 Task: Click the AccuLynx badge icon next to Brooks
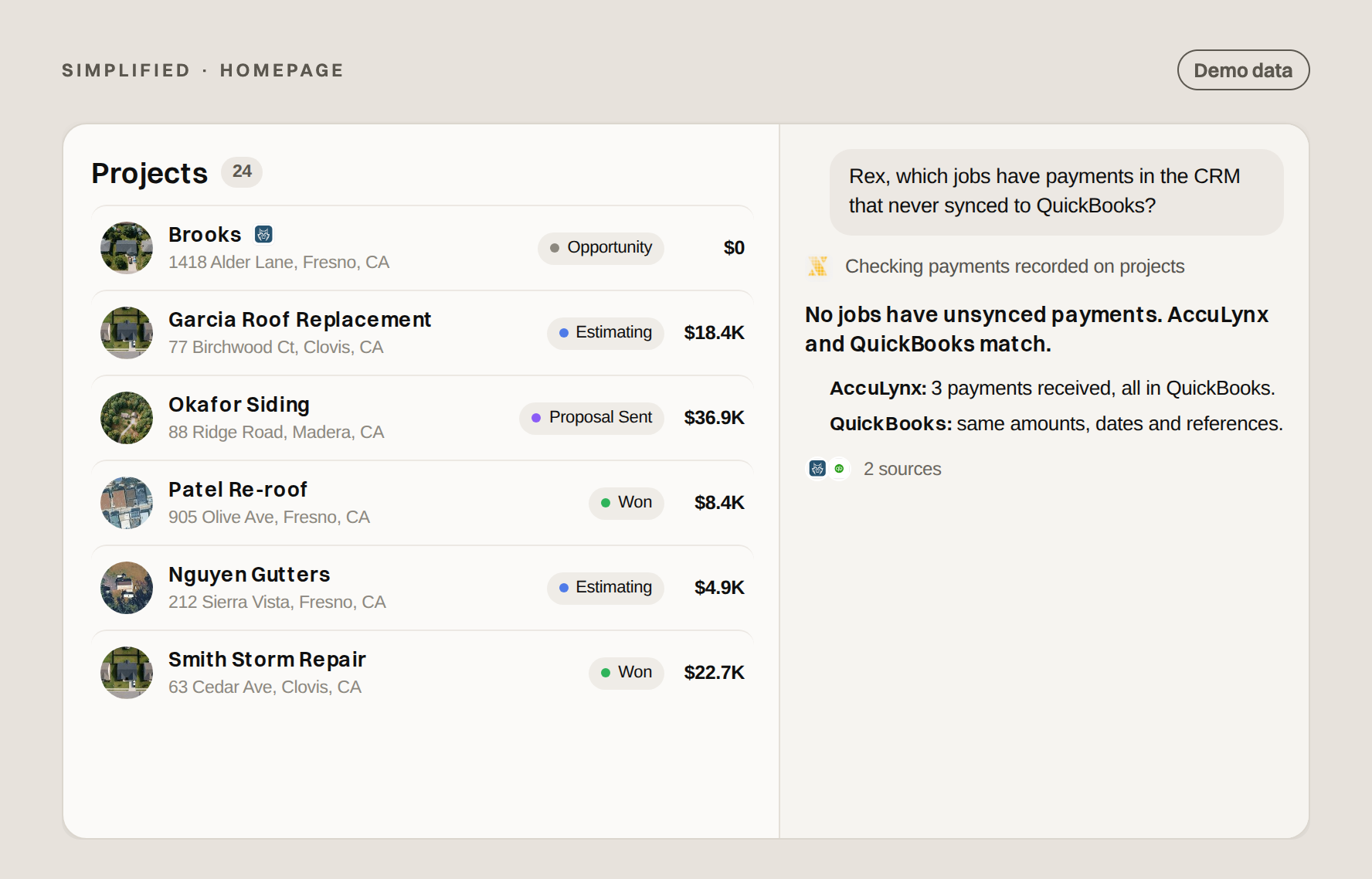[x=263, y=234]
